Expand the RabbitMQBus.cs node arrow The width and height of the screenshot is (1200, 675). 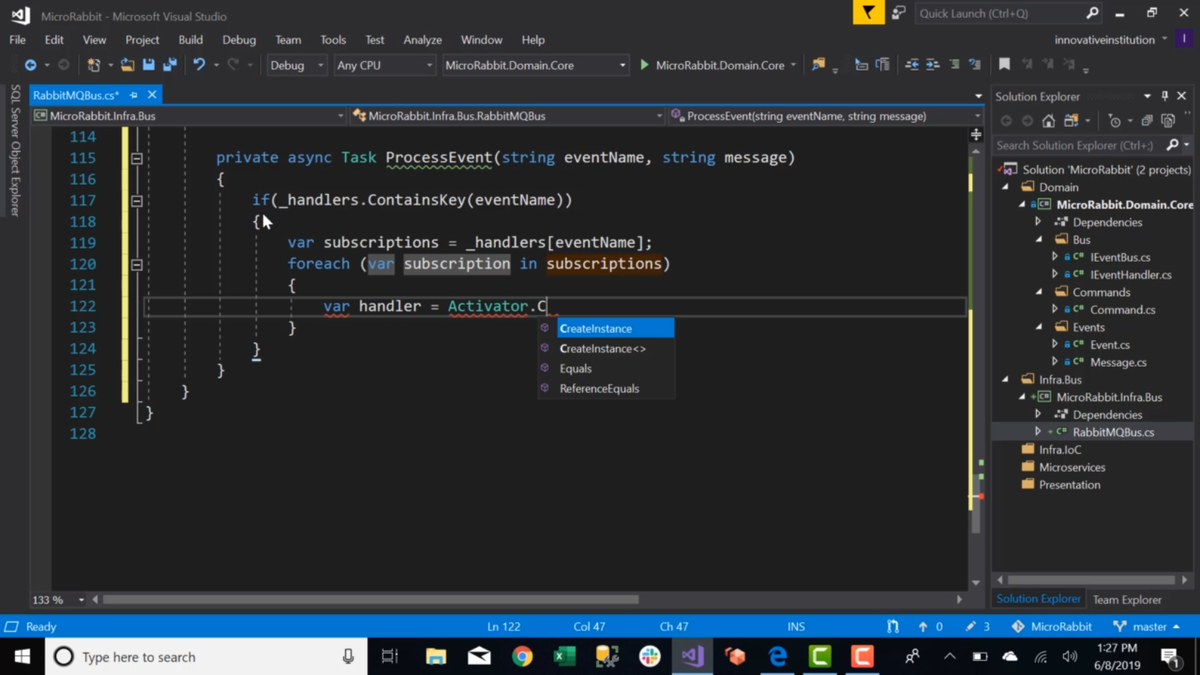(x=1038, y=432)
